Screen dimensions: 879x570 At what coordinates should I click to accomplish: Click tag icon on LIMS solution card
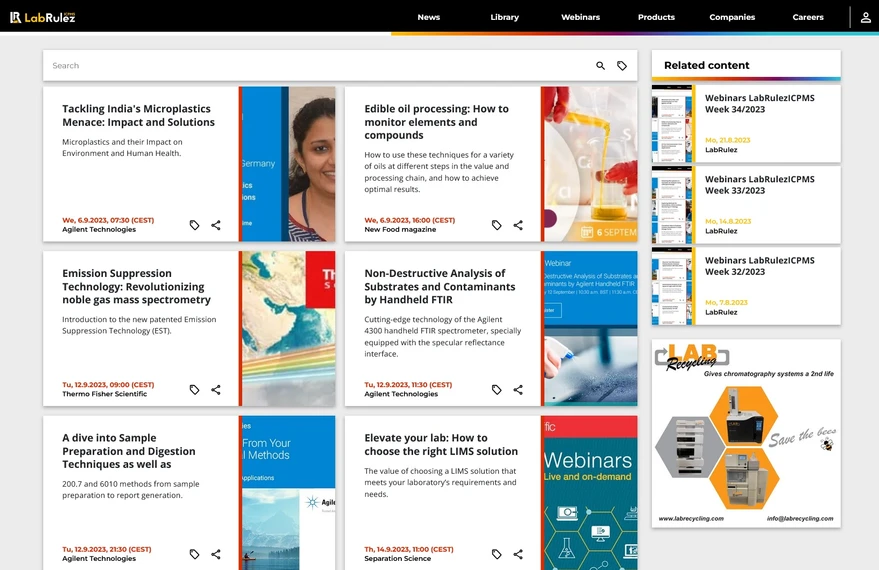point(497,554)
